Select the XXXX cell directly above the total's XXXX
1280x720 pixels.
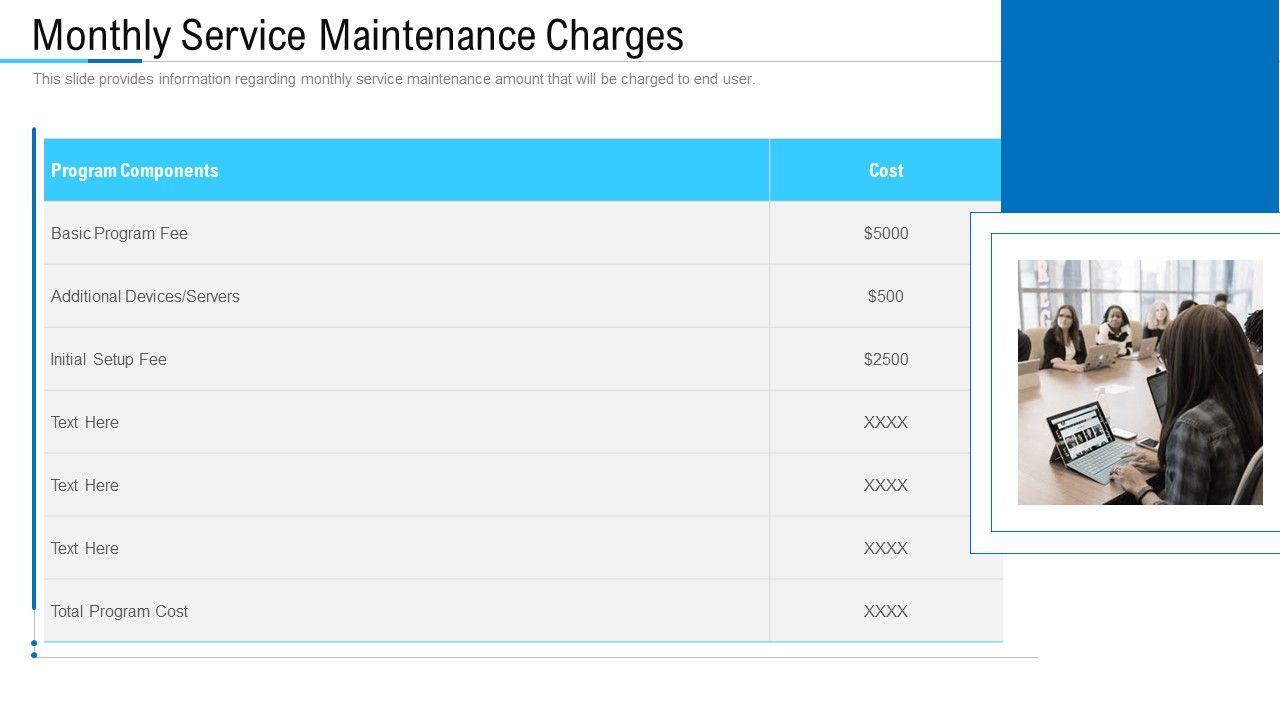pyautogui.click(x=886, y=549)
